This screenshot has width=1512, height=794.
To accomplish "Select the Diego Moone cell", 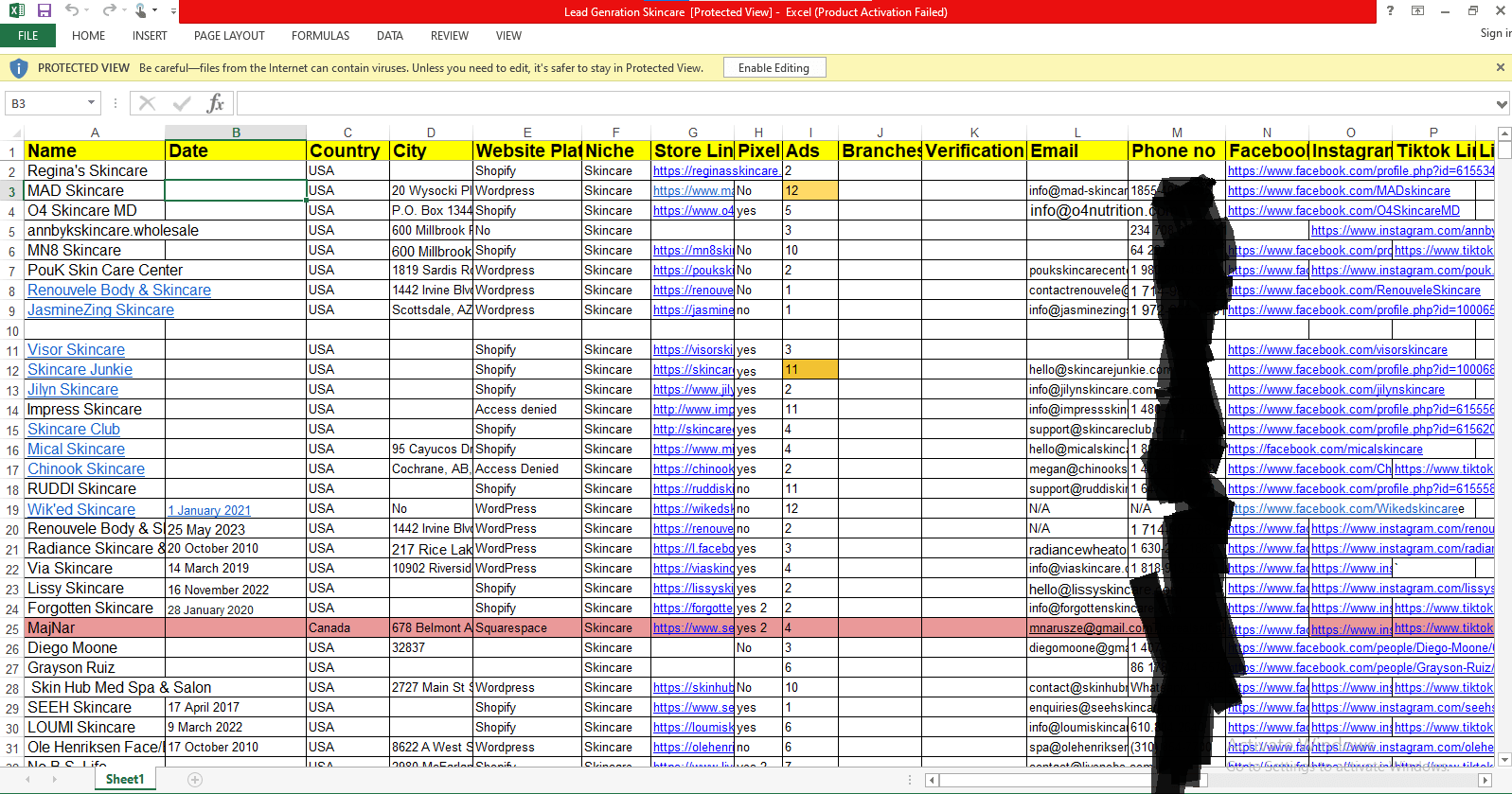I will 95,648.
